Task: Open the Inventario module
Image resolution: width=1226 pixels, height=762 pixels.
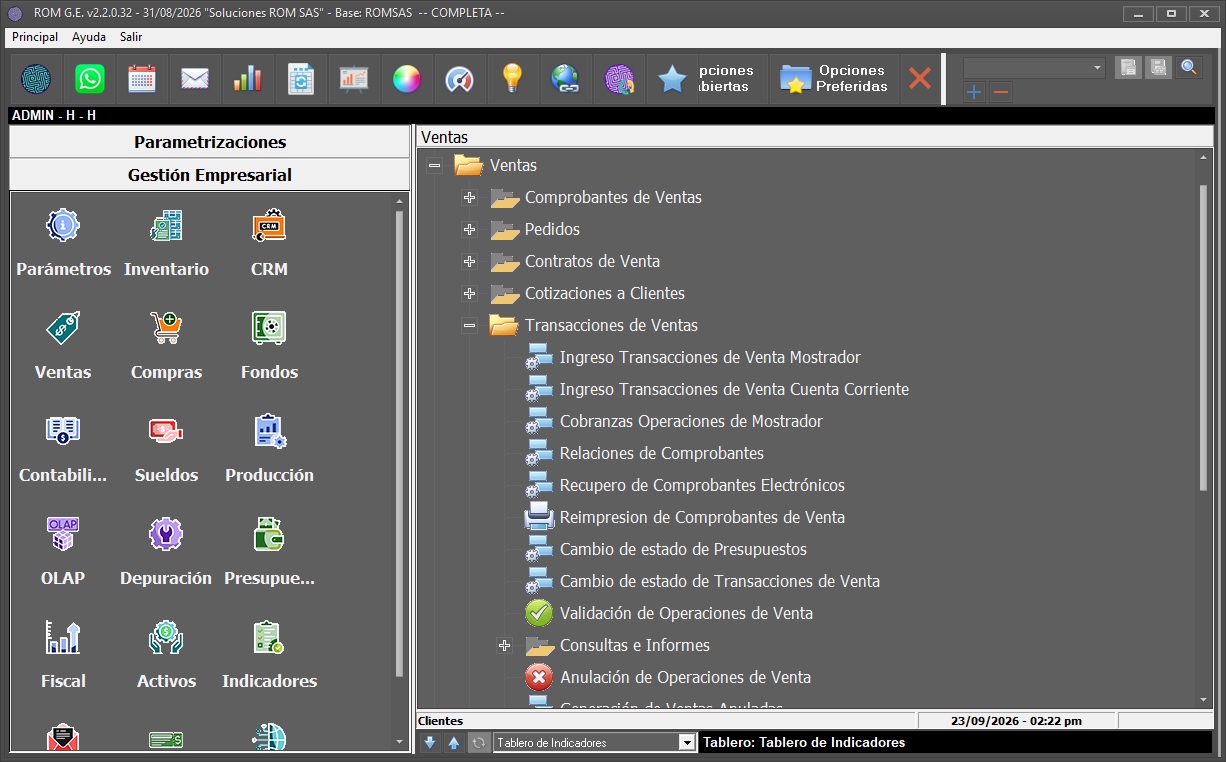Action: 166,243
